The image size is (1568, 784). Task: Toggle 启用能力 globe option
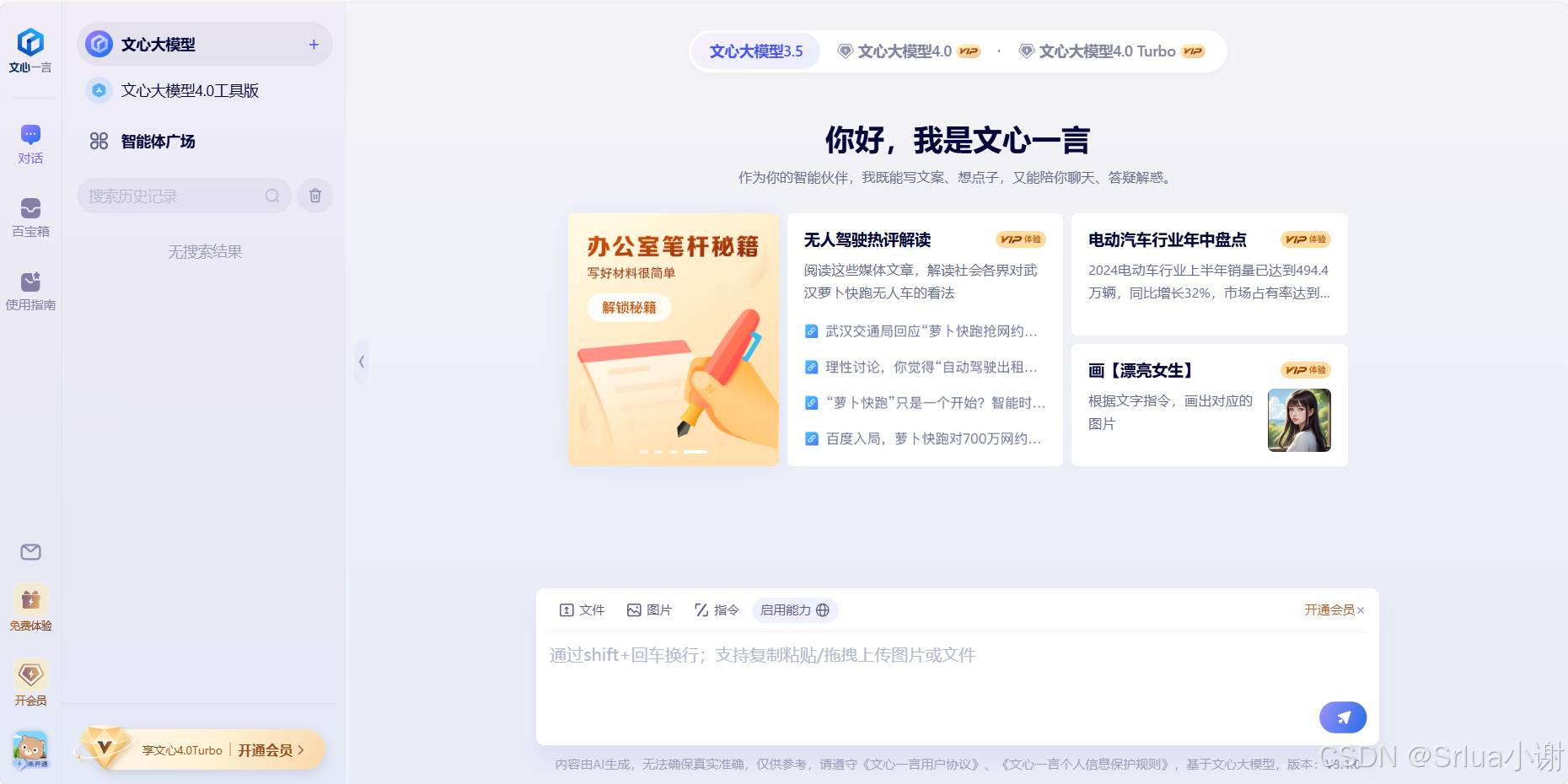click(795, 609)
